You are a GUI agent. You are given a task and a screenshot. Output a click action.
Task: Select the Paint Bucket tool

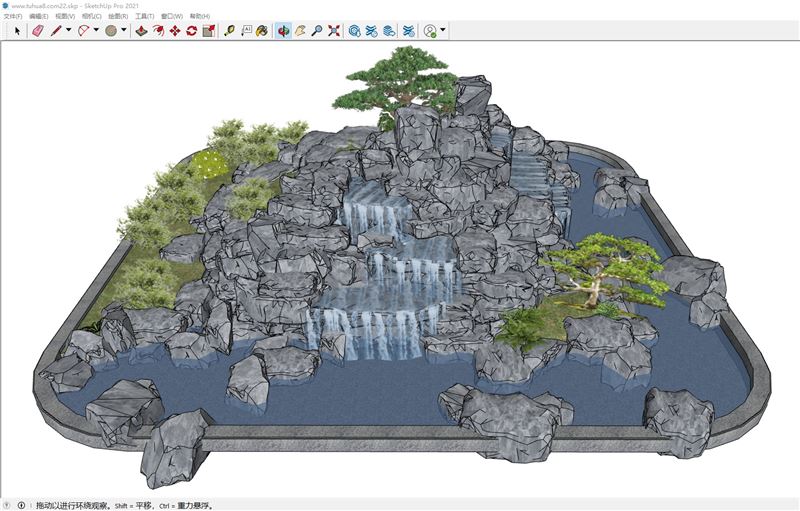[262, 31]
